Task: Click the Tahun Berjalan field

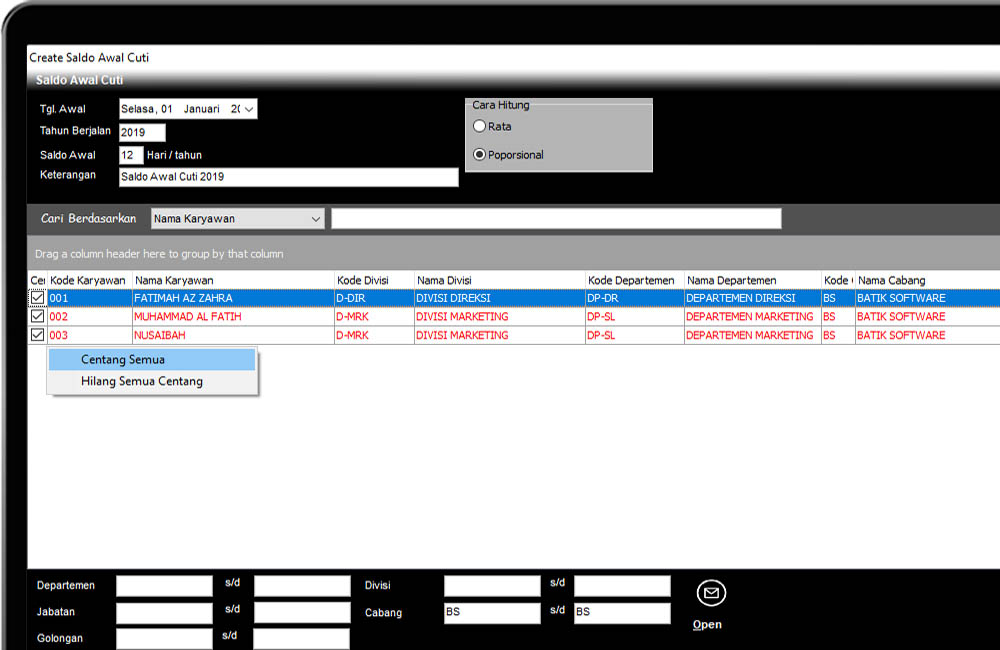Action: point(142,132)
